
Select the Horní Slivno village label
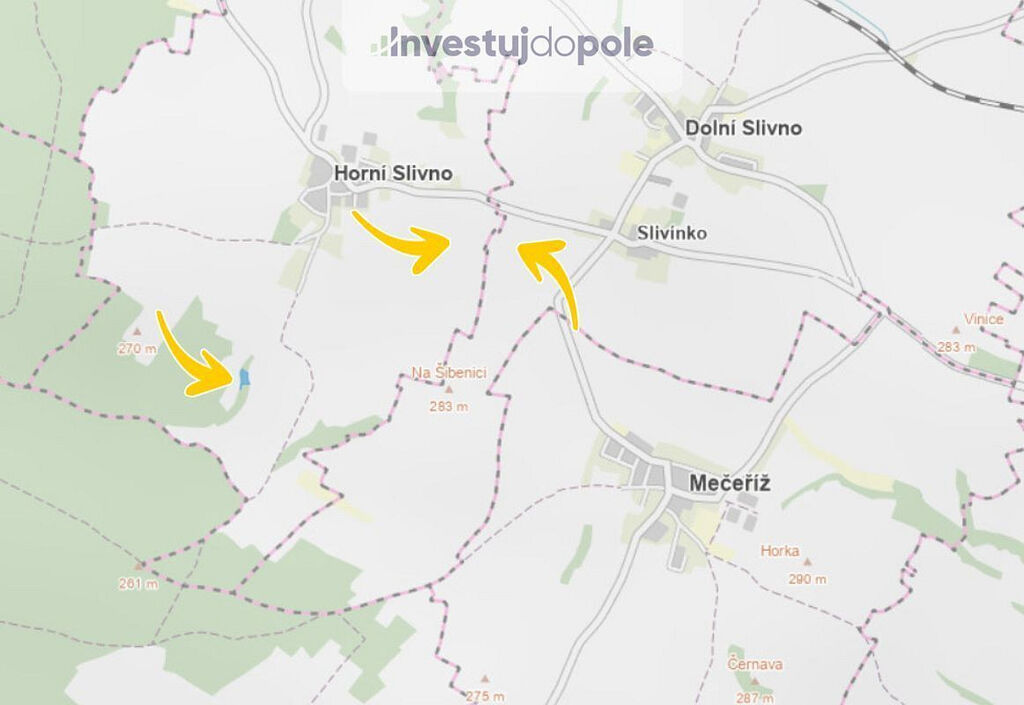coord(393,174)
